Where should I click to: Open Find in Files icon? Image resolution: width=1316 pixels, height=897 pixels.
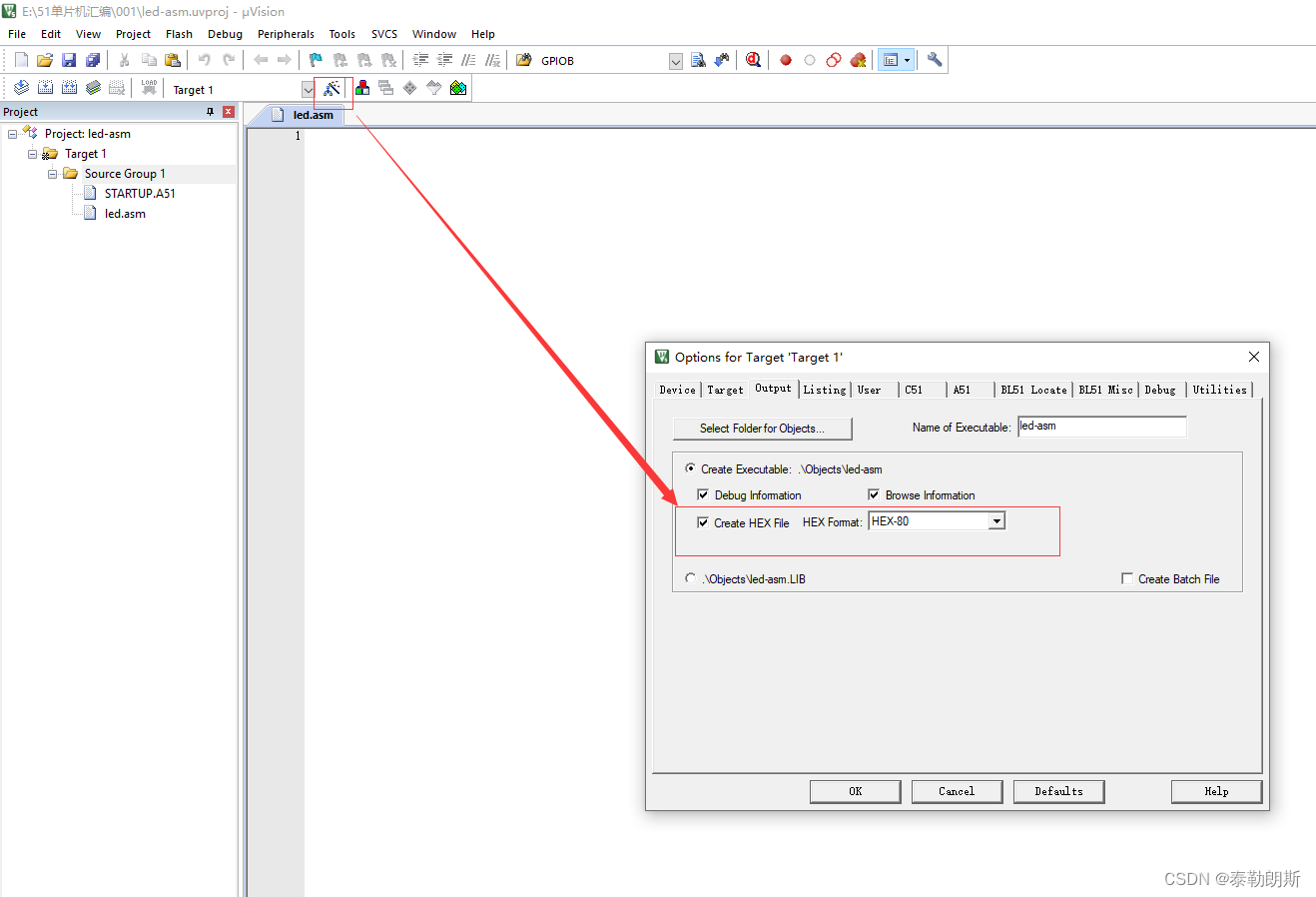point(524,60)
